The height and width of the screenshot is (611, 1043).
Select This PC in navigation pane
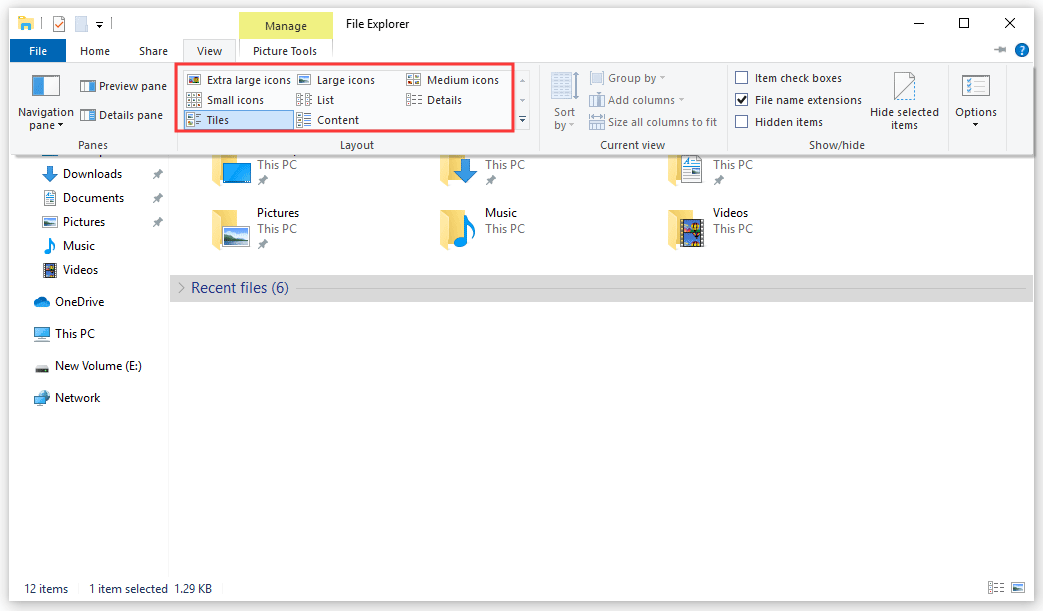tap(65, 333)
